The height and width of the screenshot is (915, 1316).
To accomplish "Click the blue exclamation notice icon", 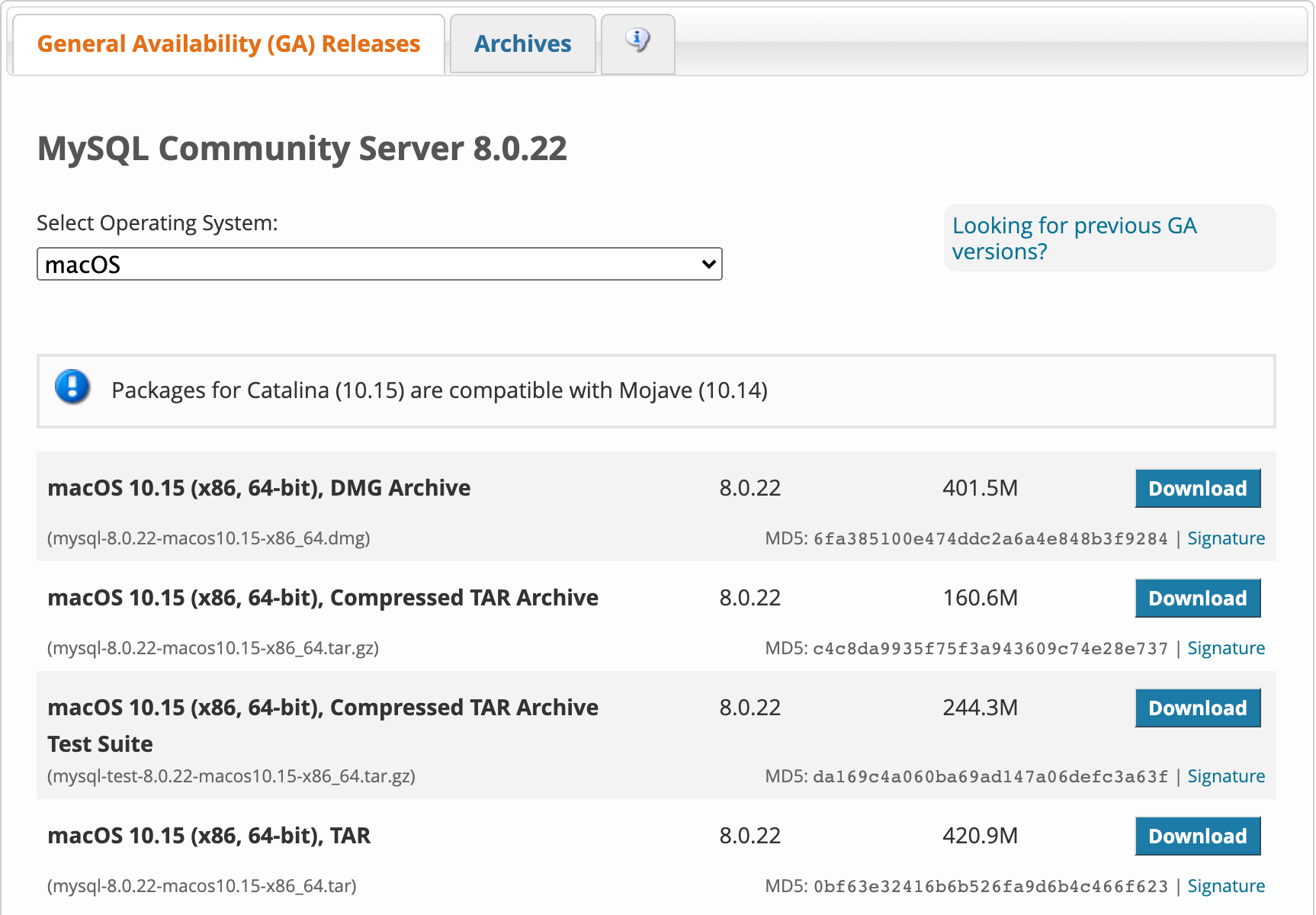I will click(72, 387).
